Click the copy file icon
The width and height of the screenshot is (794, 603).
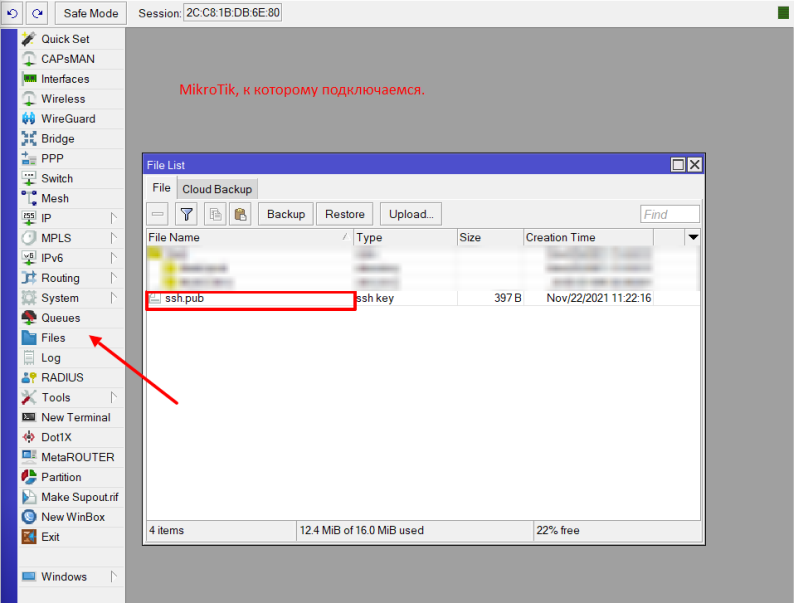coord(216,214)
